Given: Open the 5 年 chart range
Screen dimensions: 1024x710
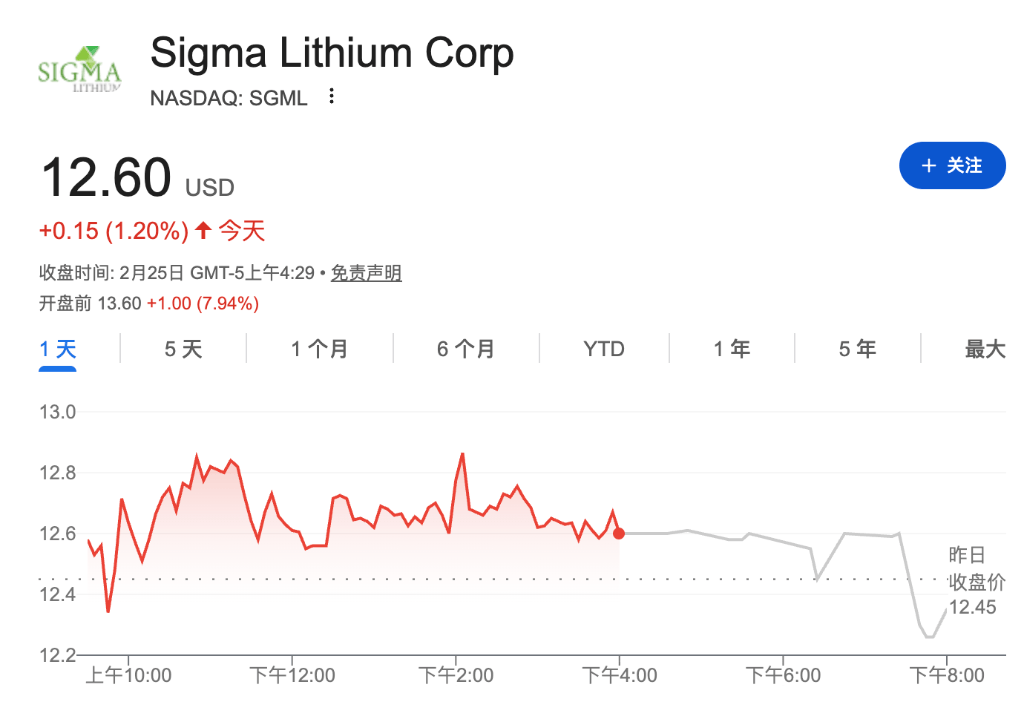Looking at the screenshot, I should (x=857, y=349).
